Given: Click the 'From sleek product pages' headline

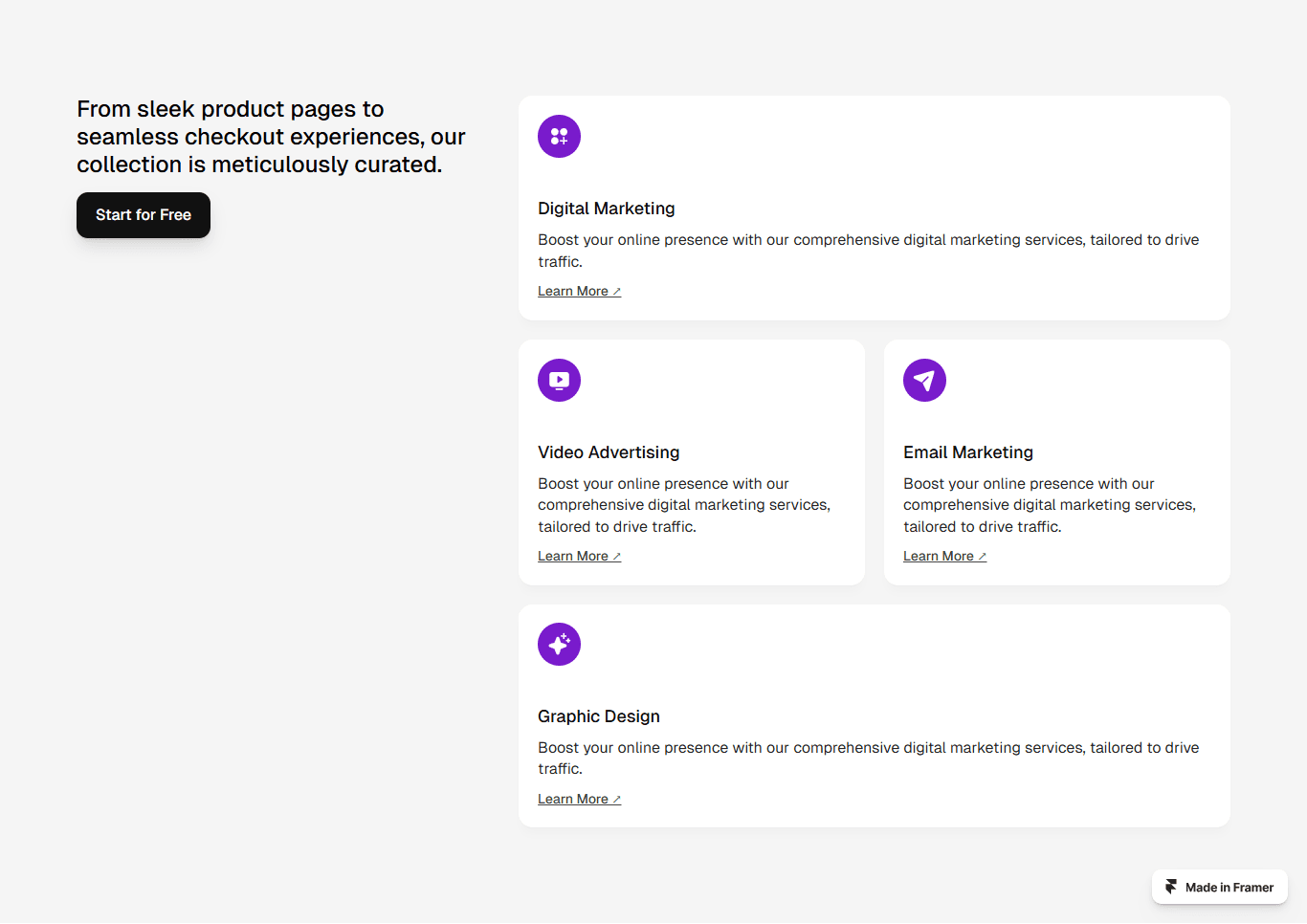Looking at the screenshot, I should (271, 137).
